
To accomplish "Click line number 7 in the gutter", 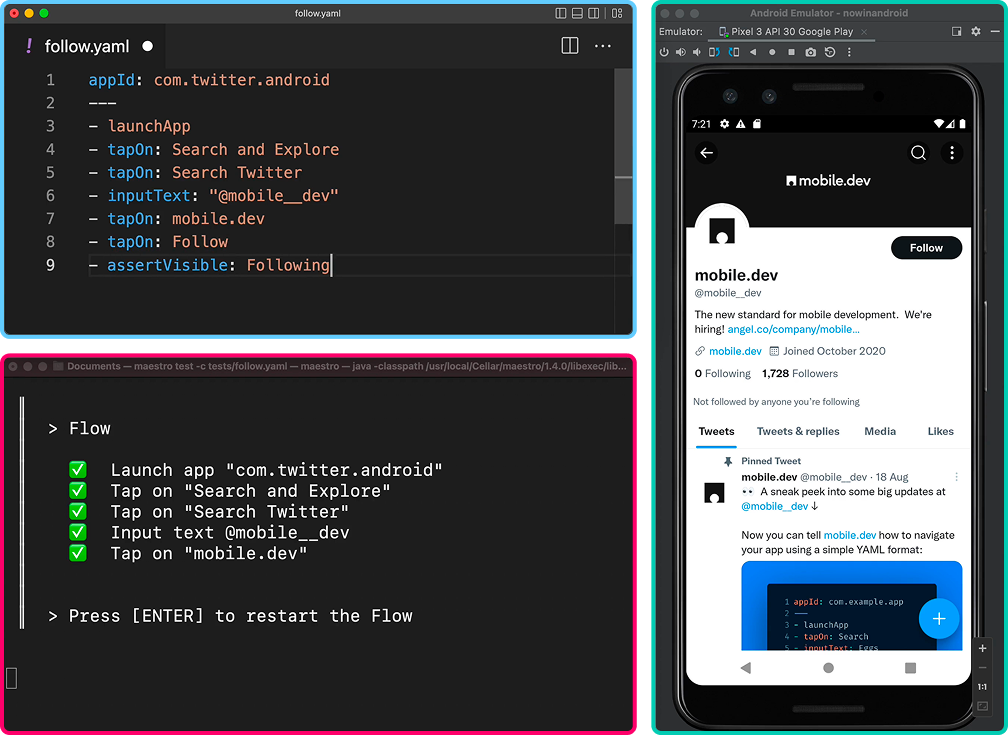I will coord(50,219).
